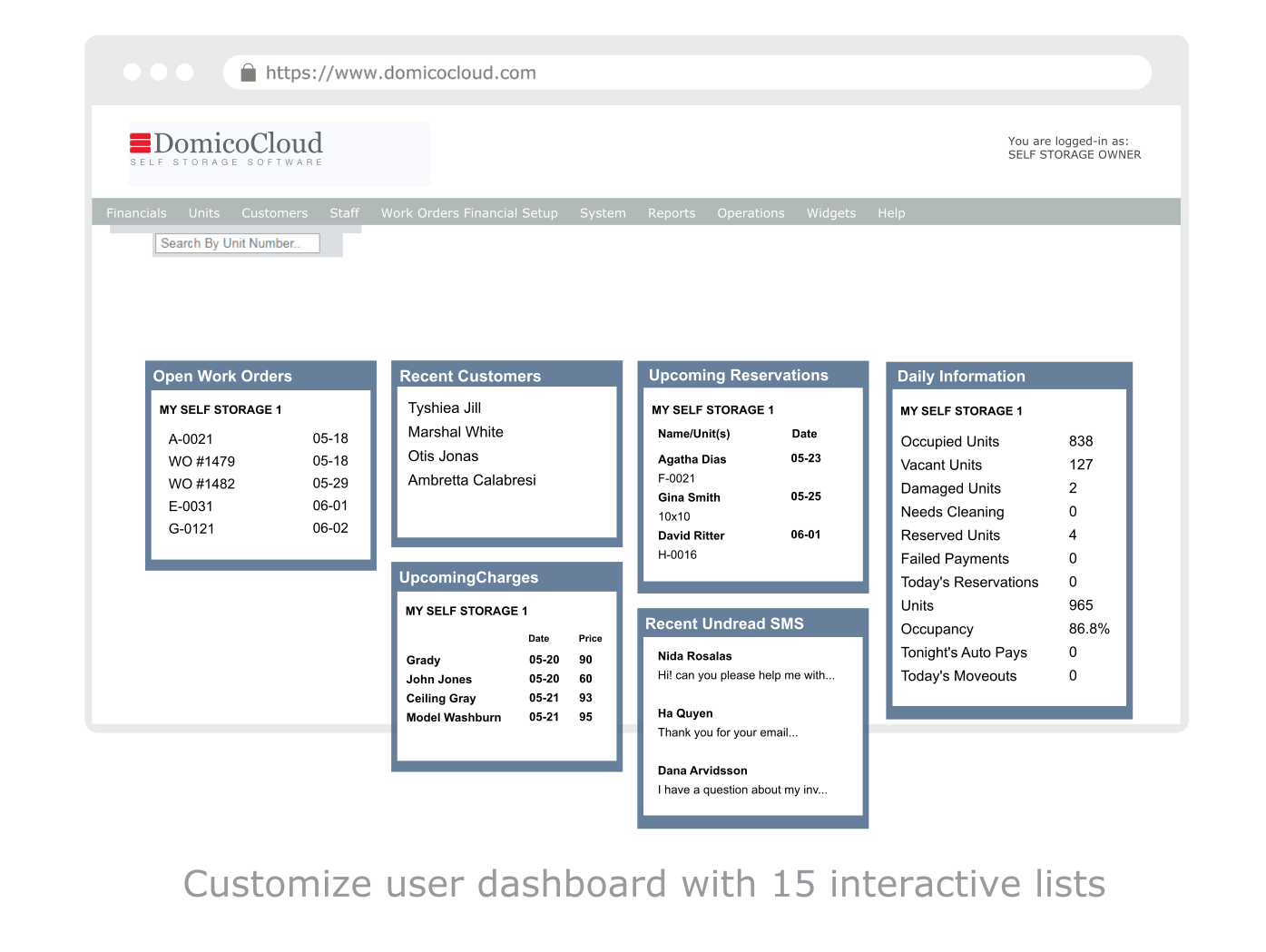Screen dimensions: 1266x952
Task: Open the Staff menu
Action: coord(344,212)
